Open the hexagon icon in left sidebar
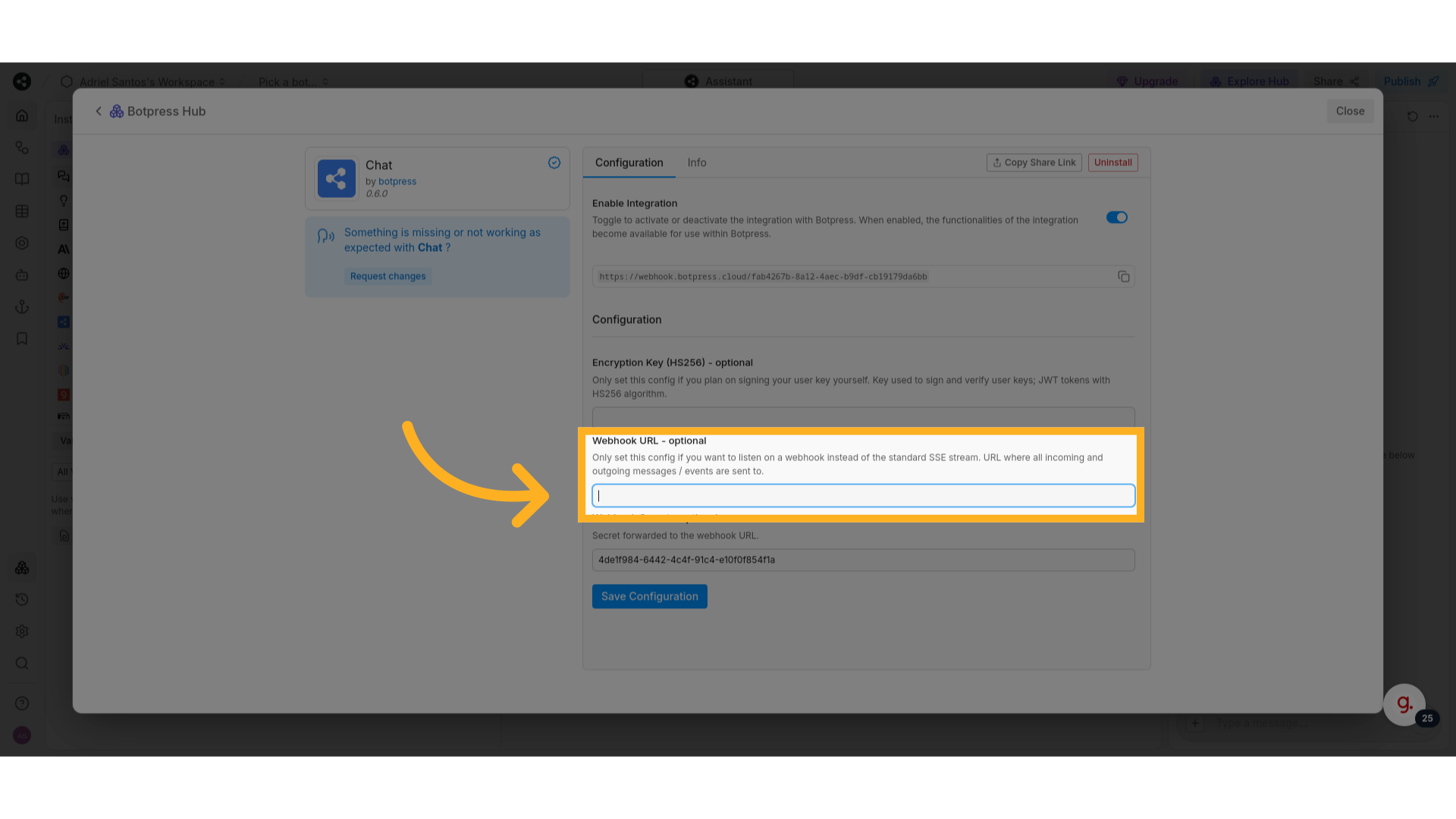This screenshot has height=819, width=1456. 22,243
